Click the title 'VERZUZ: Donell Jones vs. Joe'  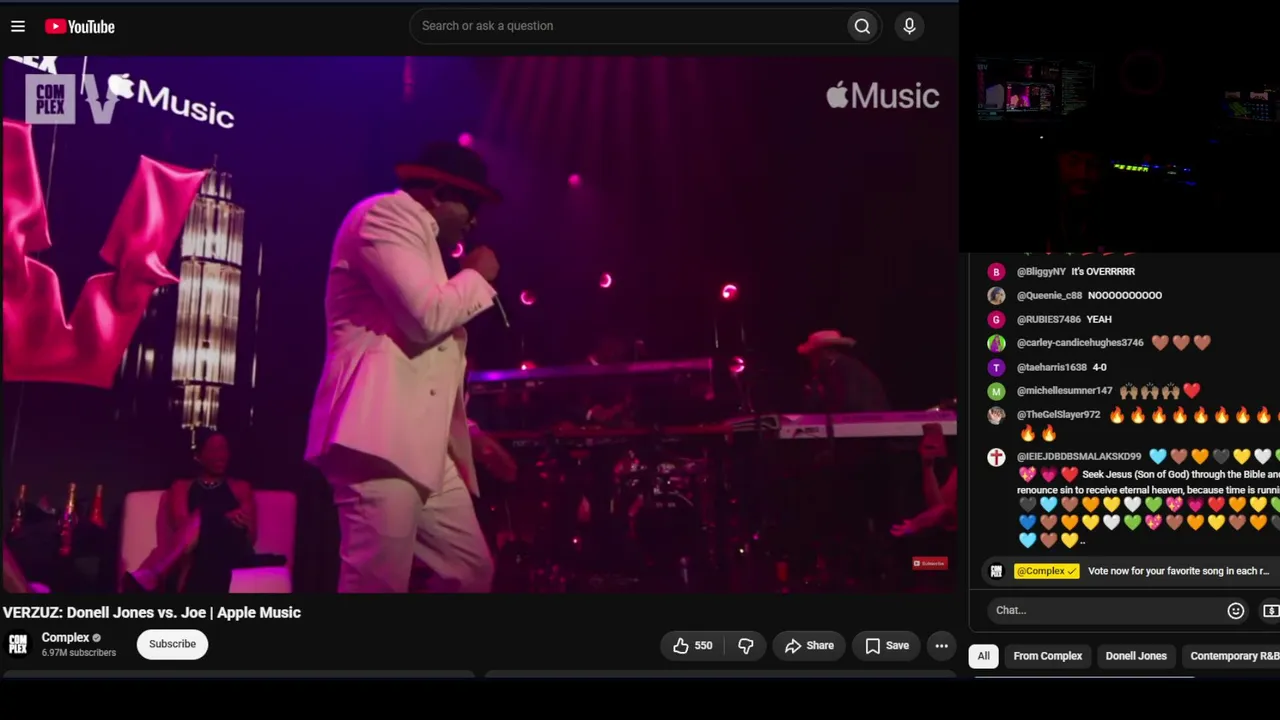pos(151,613)
